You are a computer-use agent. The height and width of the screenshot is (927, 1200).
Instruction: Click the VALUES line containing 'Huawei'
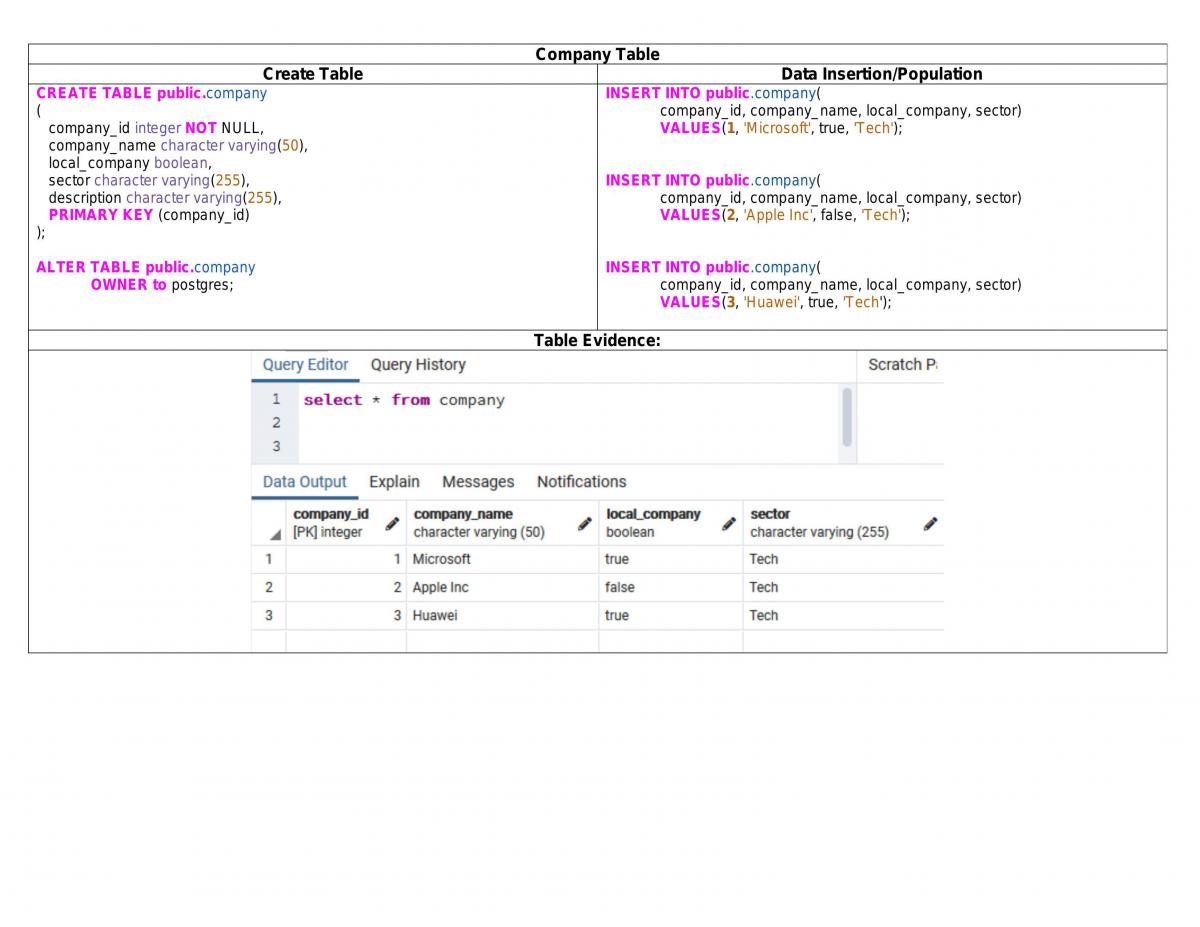776,302
